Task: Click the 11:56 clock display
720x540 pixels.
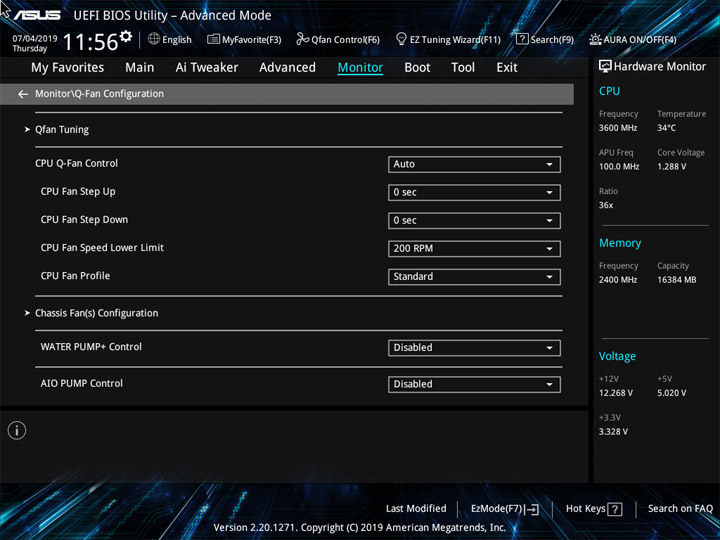Action: coord(90,42)
